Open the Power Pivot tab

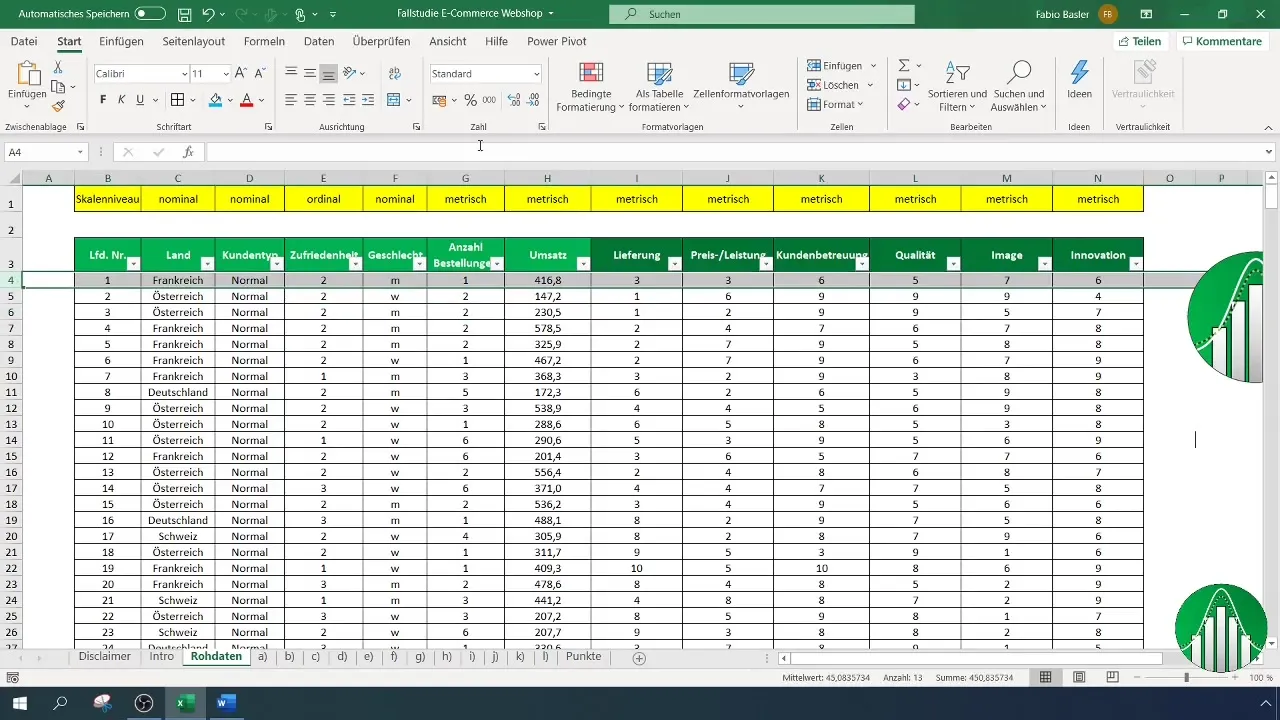click(557, 42)
